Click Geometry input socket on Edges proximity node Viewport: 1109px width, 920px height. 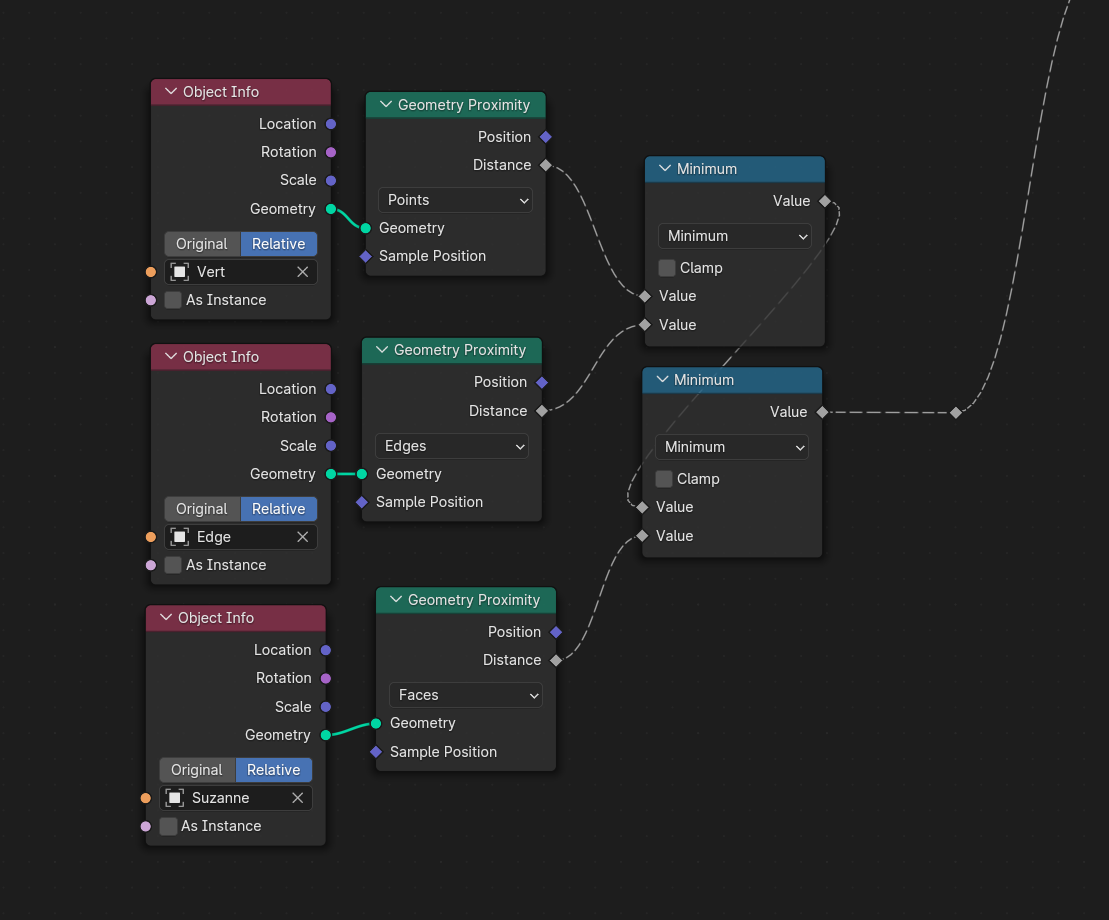click(x=362, y=474)
